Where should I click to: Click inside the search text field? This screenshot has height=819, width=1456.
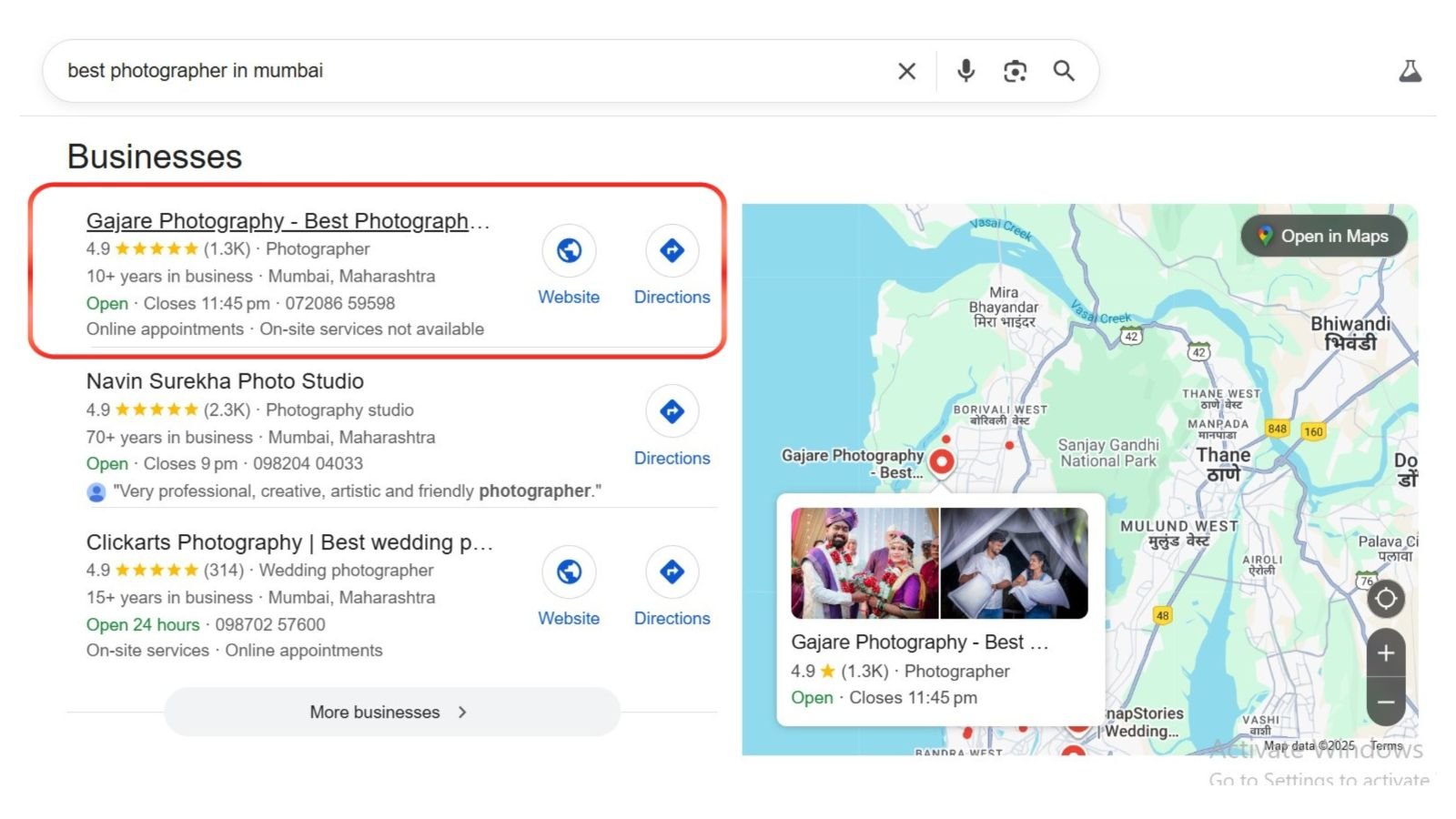pos(455,71)
